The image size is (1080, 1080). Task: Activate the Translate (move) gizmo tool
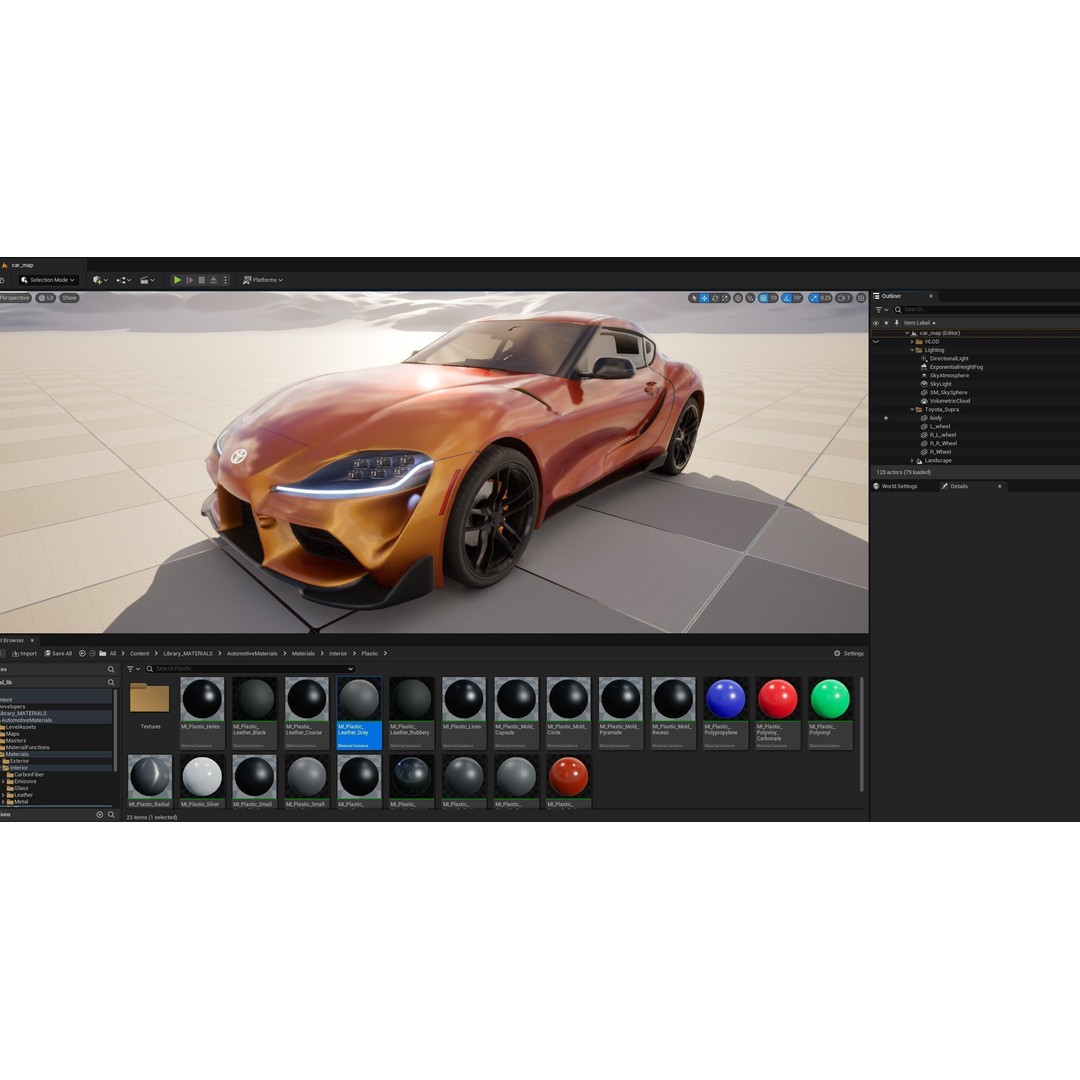point(704,298)
